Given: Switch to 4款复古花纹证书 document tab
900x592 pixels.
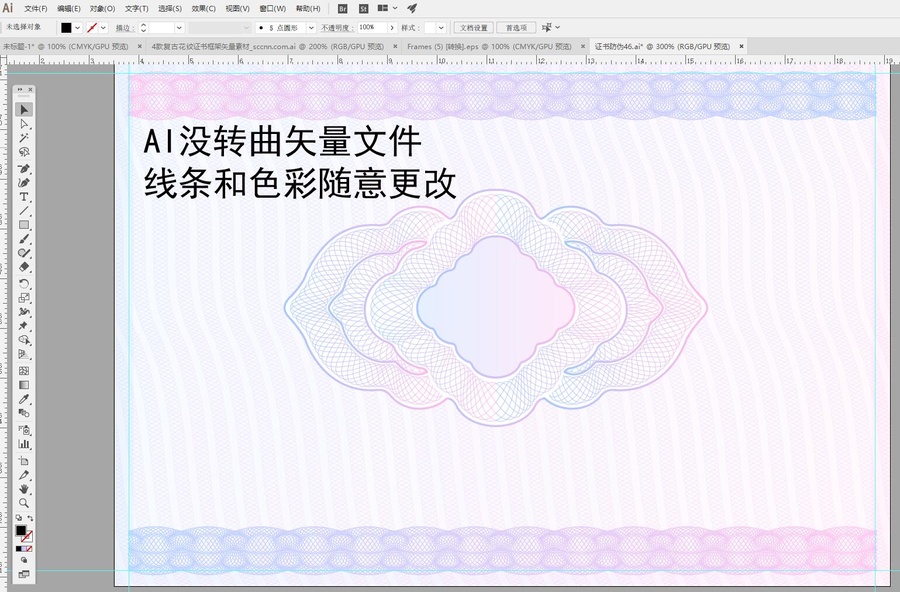Looking at the screenshot, I should tap(267, 47).
